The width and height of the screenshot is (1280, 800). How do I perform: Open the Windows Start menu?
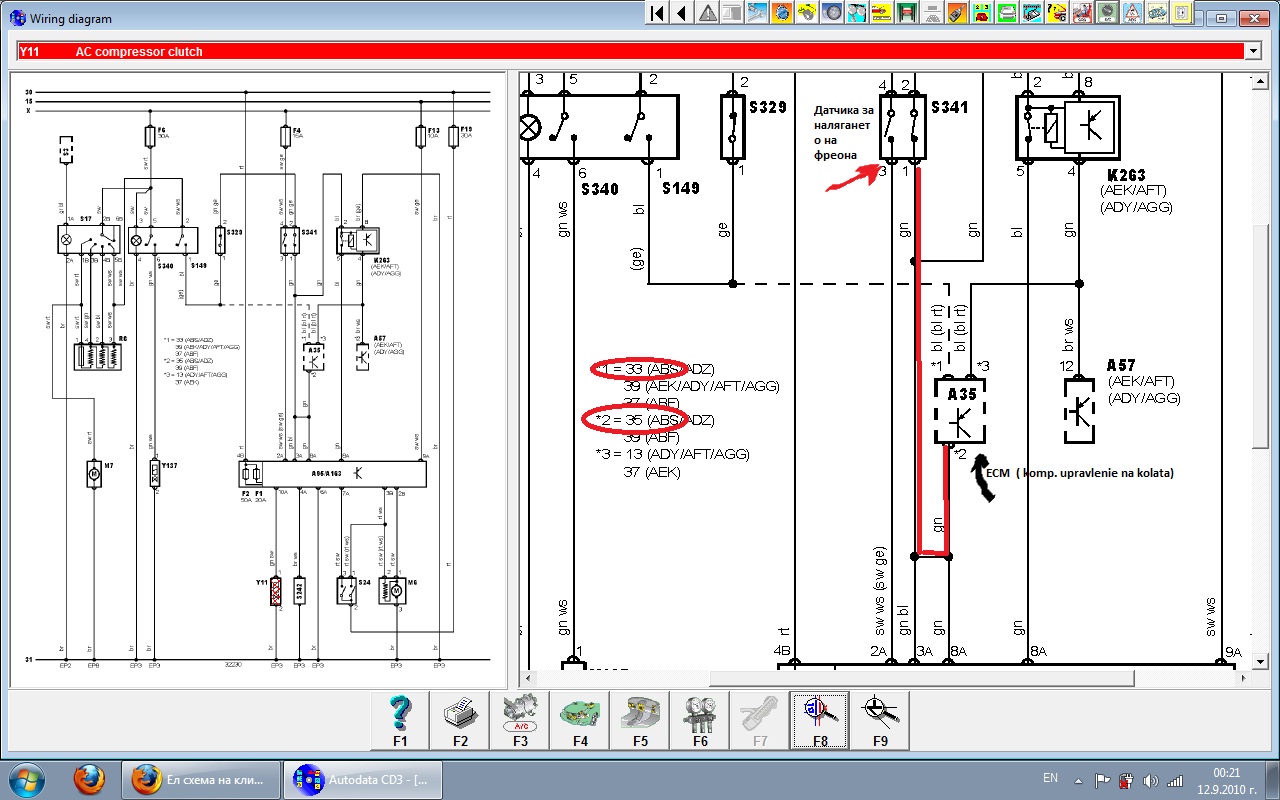click(x=25, y=778)
